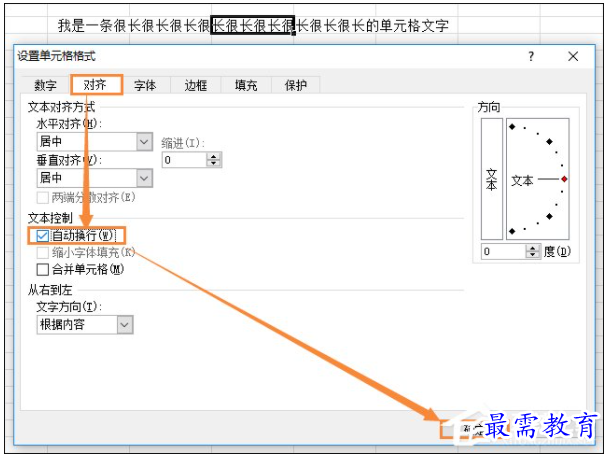Open the 边框 tab

tap(196, 85)
